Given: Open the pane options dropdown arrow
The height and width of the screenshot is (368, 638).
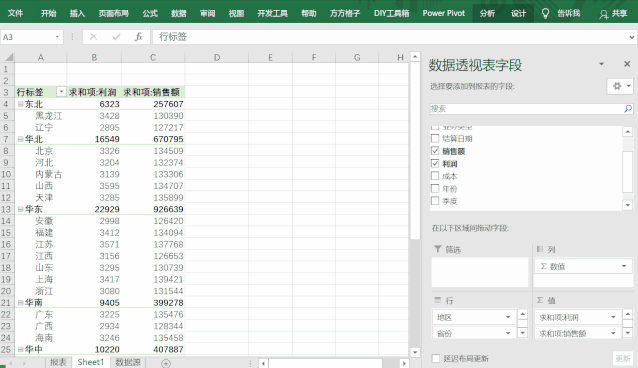Looking at the screenshot, I should [x=601, y=64].
